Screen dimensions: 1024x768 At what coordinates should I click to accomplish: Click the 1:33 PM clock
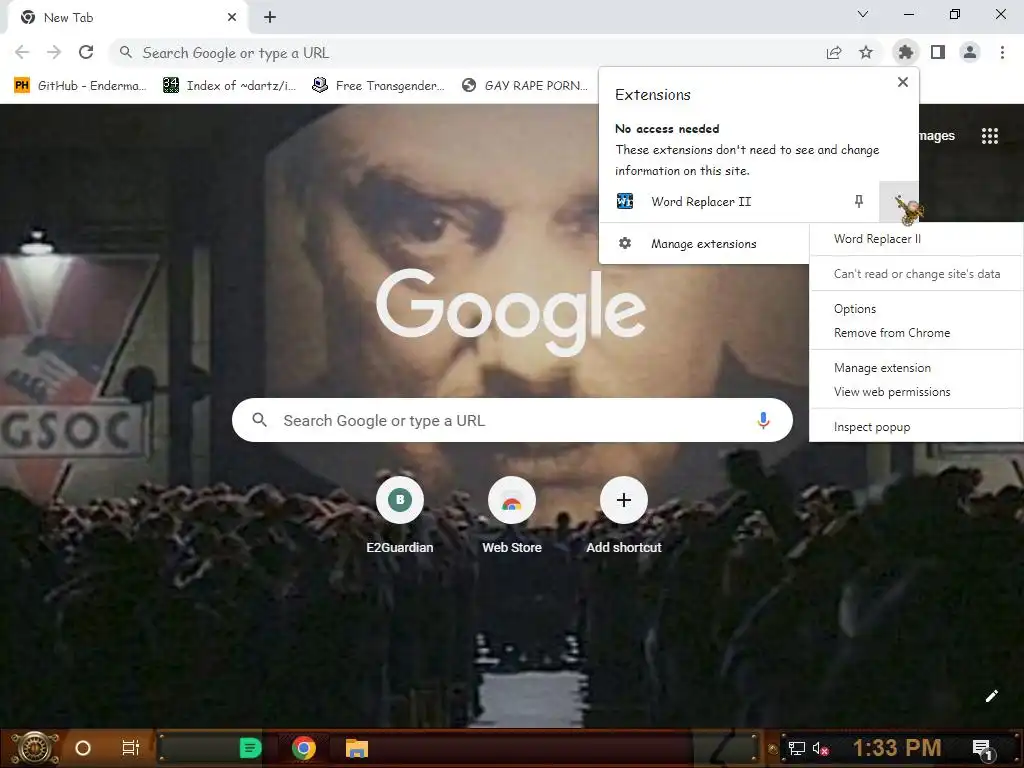tap(897, 748)
